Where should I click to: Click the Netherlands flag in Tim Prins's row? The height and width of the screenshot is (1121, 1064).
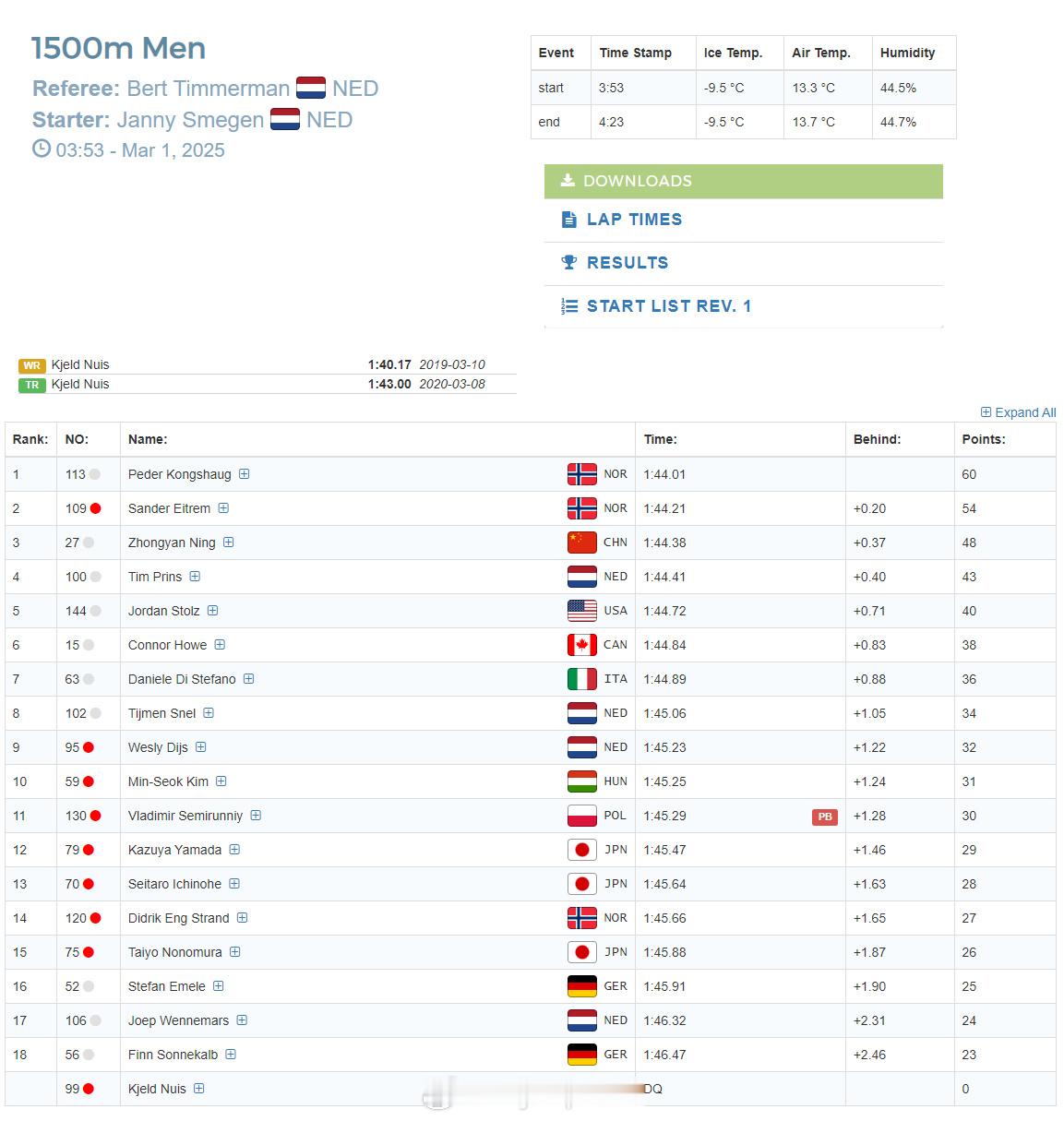click(x=582, y=577)
